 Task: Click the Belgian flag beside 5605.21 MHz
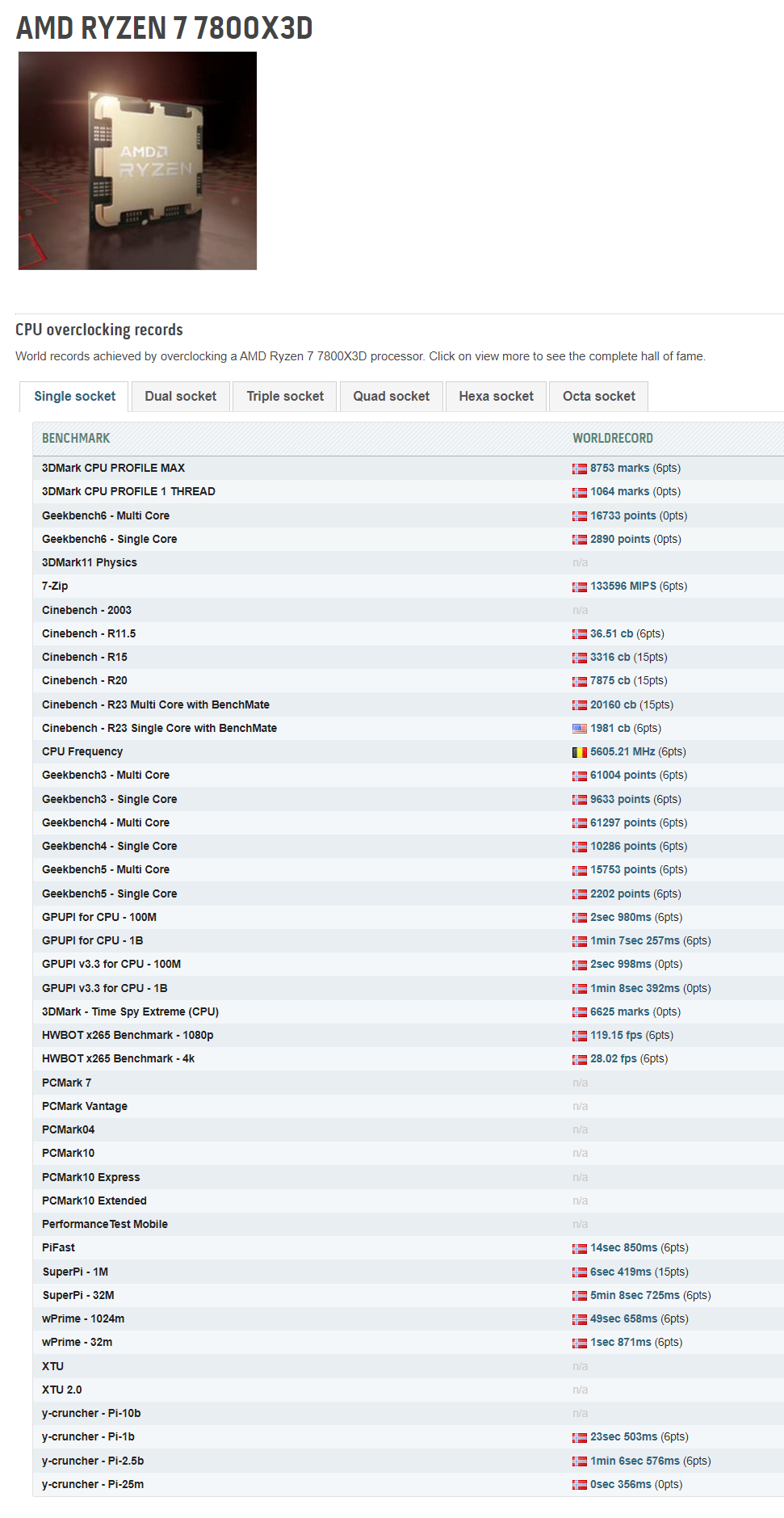click(x=580, y=752)
